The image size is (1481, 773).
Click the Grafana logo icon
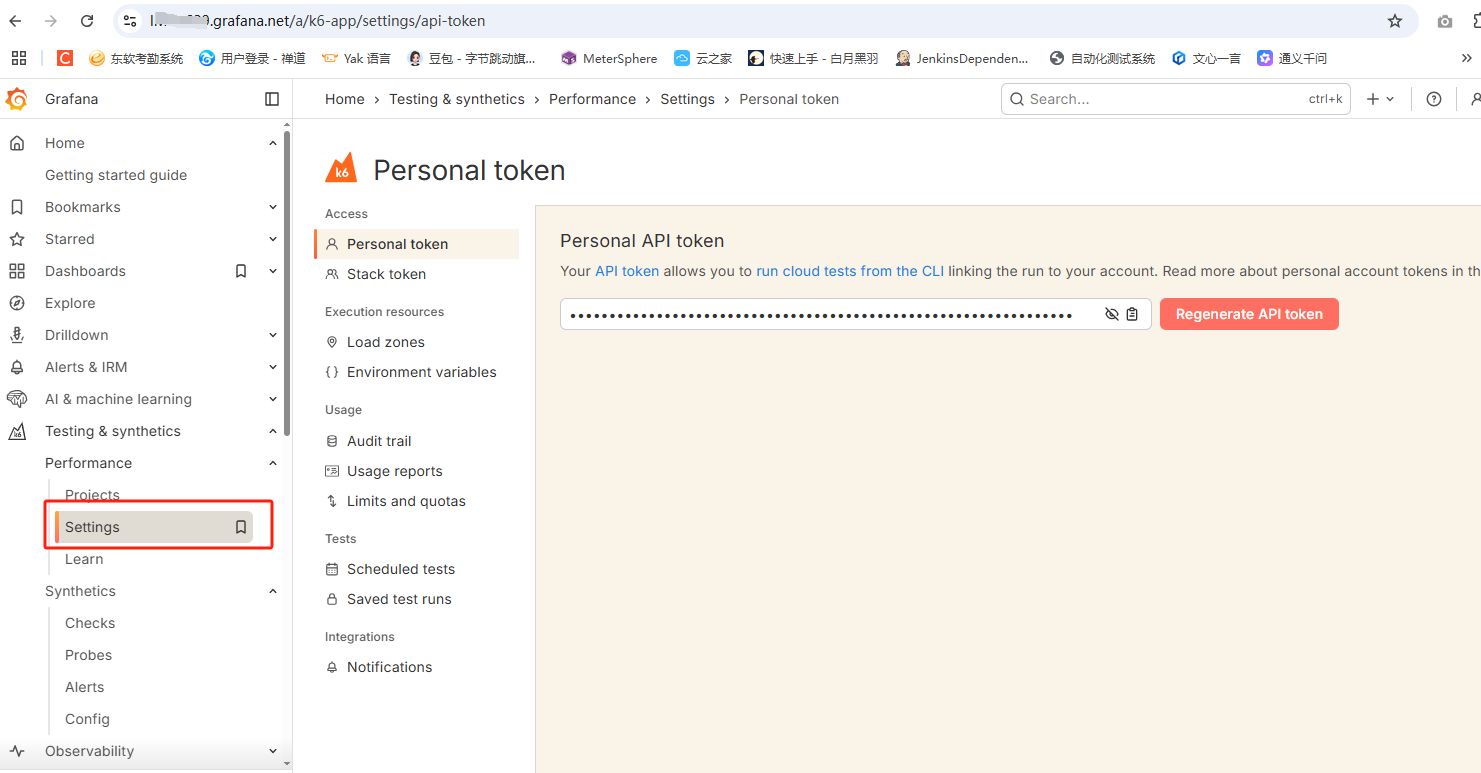(16, 99)
